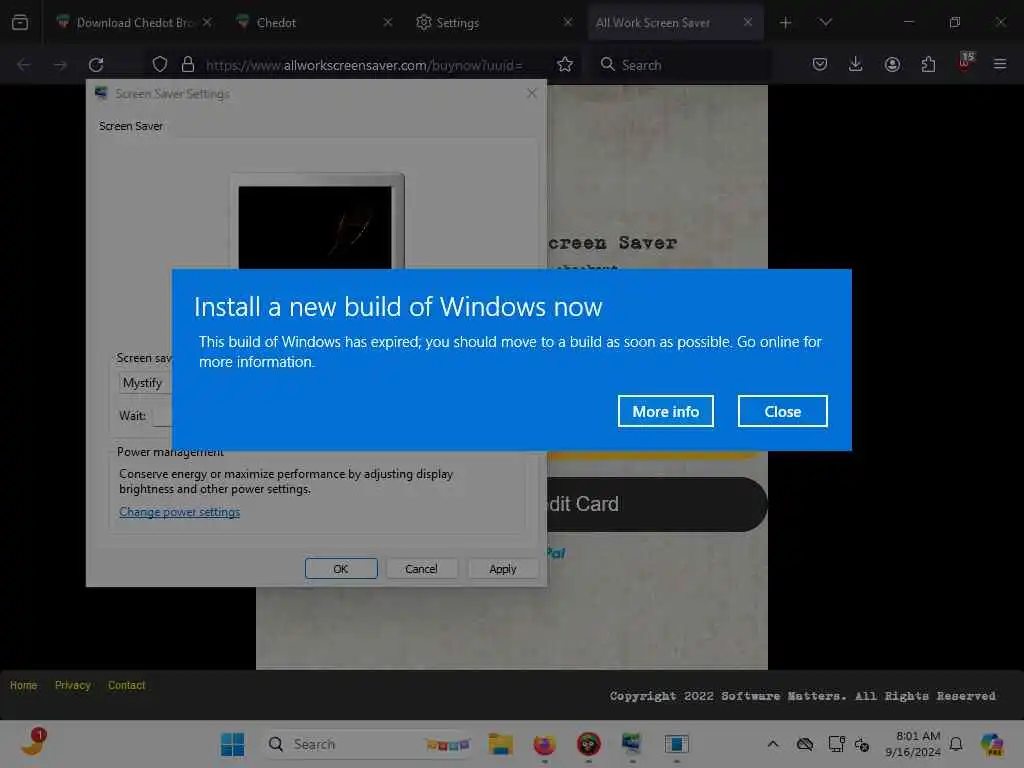
Task: Go back using the back arrow
Action: coord(24,65)
